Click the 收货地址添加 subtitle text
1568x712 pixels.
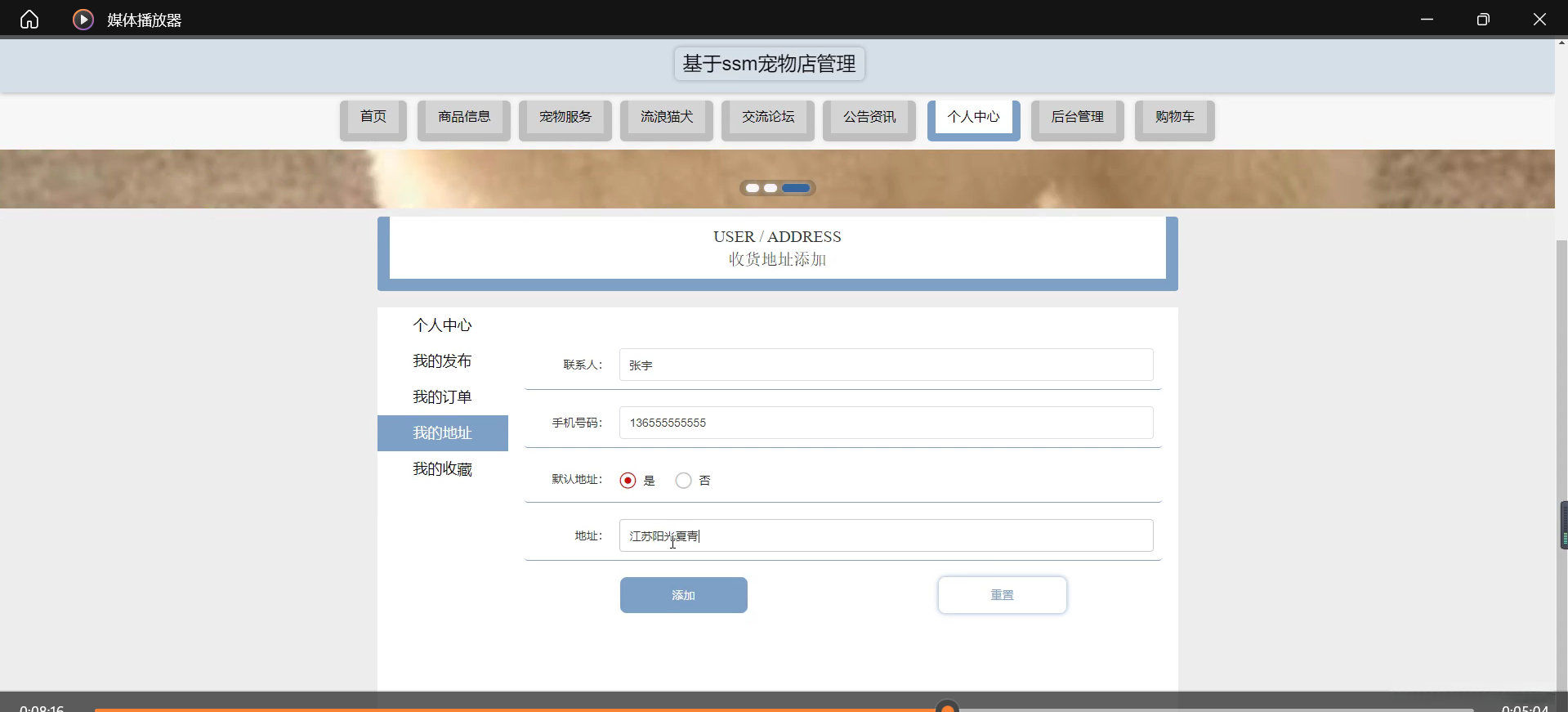click(777, 259)
